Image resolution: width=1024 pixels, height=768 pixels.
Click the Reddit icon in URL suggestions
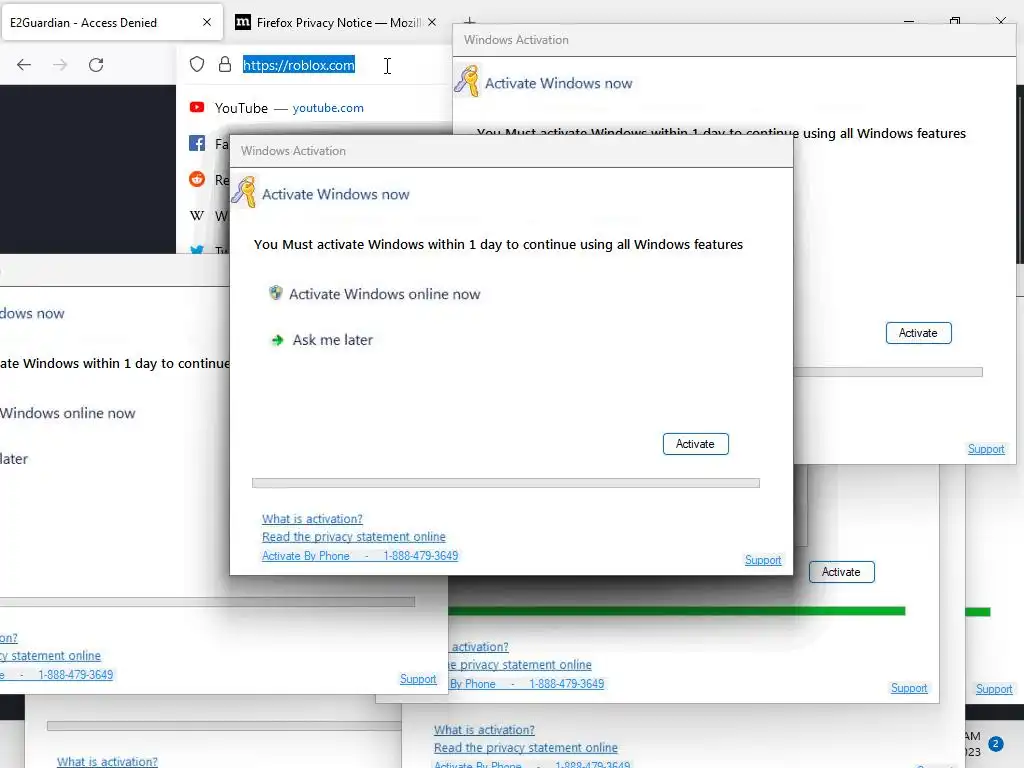pyautogui.click(x=197, y=179)
